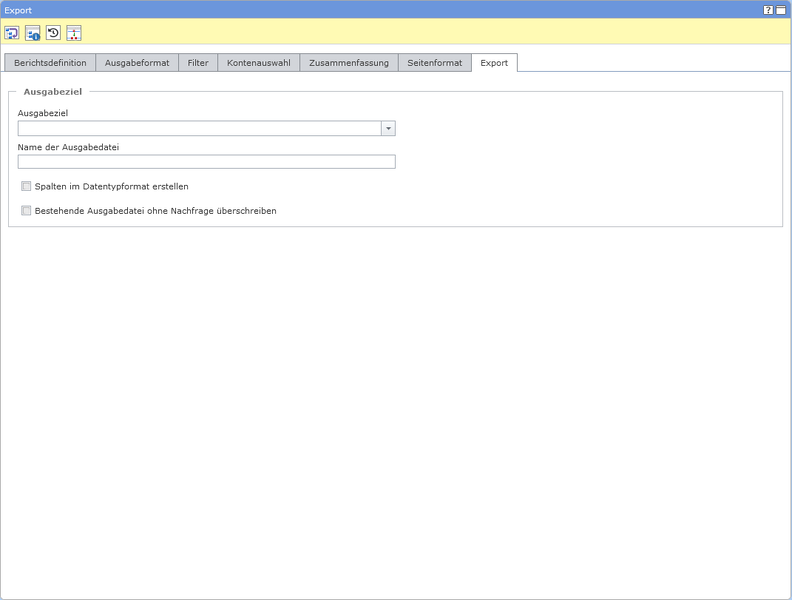This screenshot has height=600, width=792.
Task: Click the bold 'Ausgabeziel' group heading
Action: pos(53,92)
